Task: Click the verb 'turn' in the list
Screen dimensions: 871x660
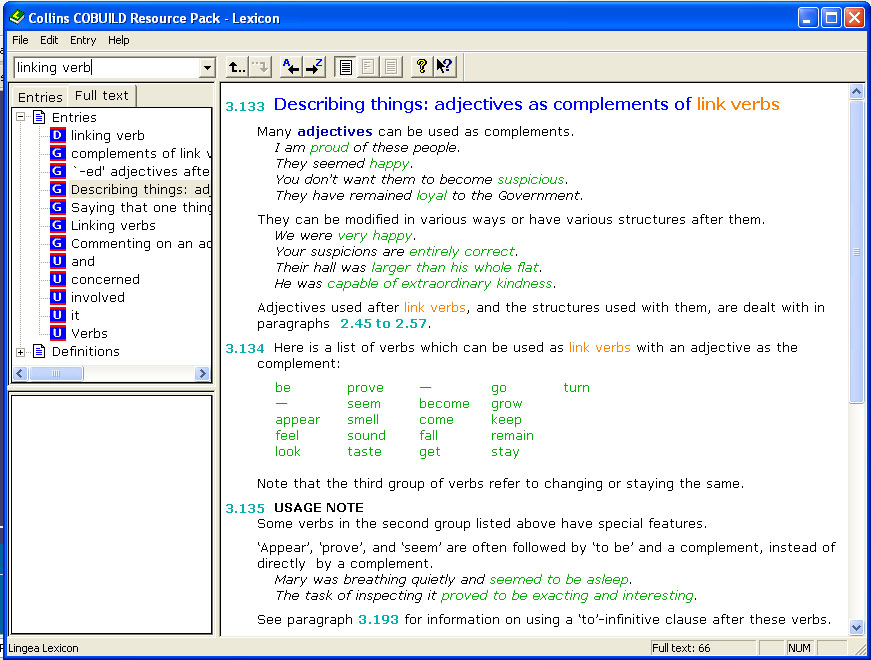Action: pos(577,388)
